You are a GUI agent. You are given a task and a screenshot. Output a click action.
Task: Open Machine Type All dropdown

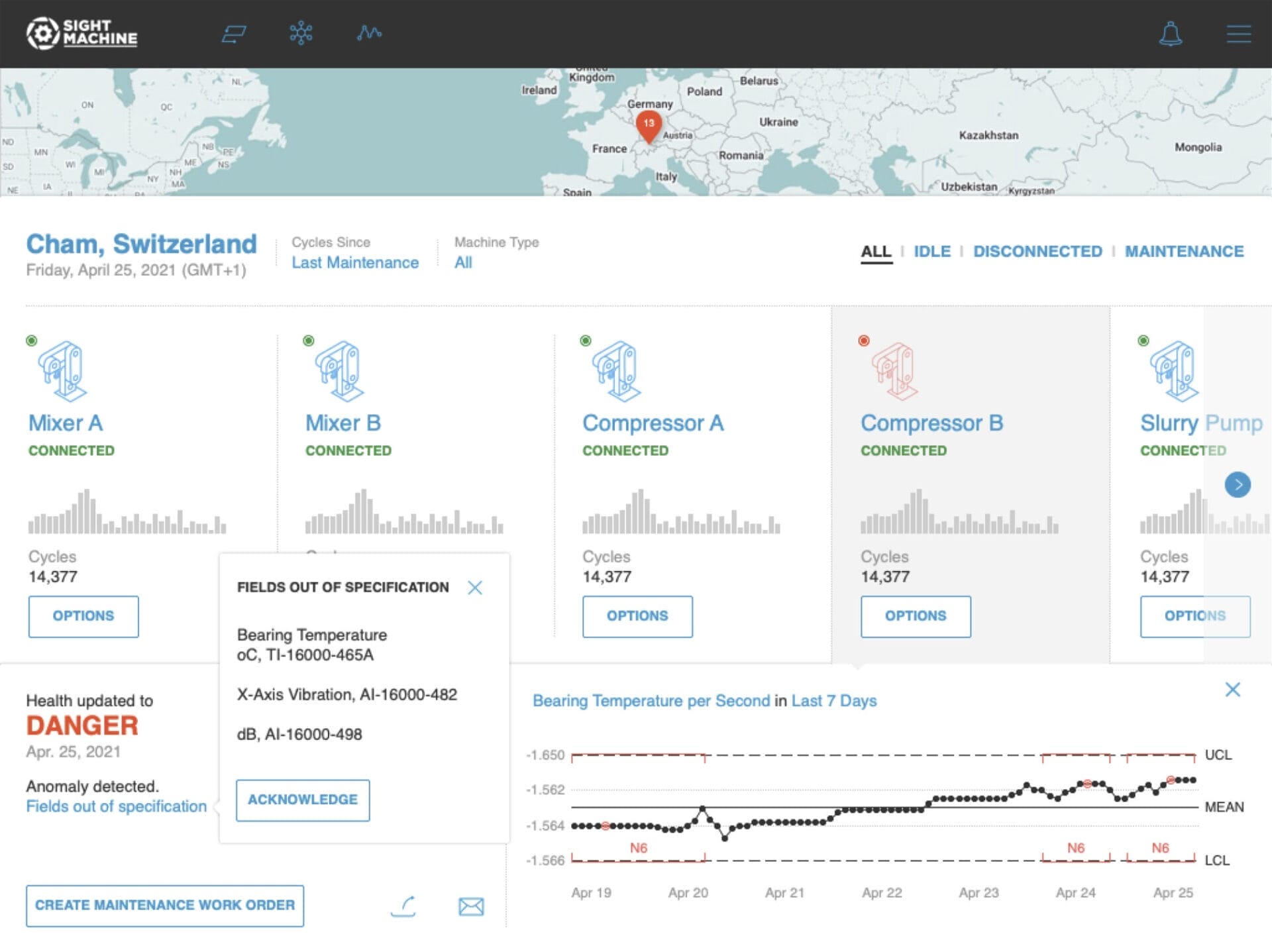coord(463,263)
